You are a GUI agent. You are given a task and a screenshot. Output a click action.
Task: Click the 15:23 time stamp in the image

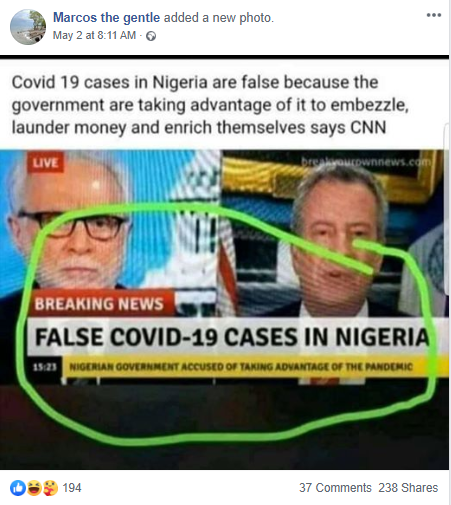(45, 367)
